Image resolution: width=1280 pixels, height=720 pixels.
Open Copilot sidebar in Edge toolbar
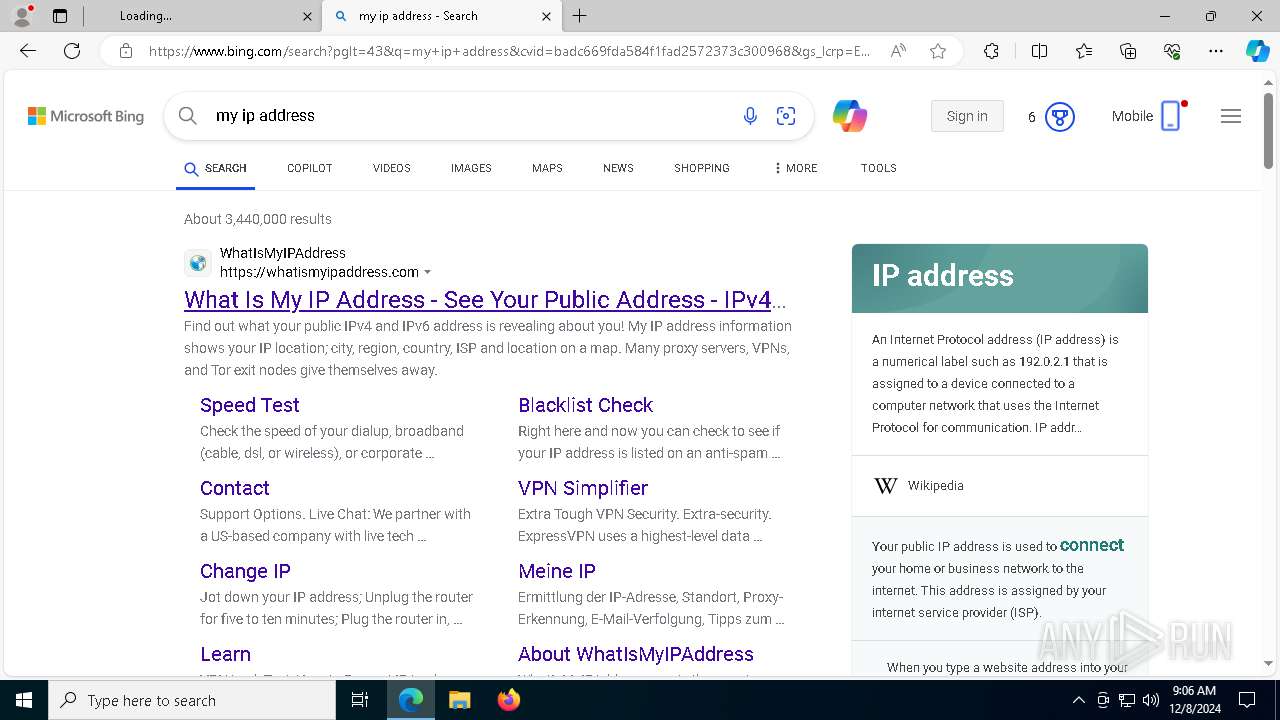[1257, 51]
